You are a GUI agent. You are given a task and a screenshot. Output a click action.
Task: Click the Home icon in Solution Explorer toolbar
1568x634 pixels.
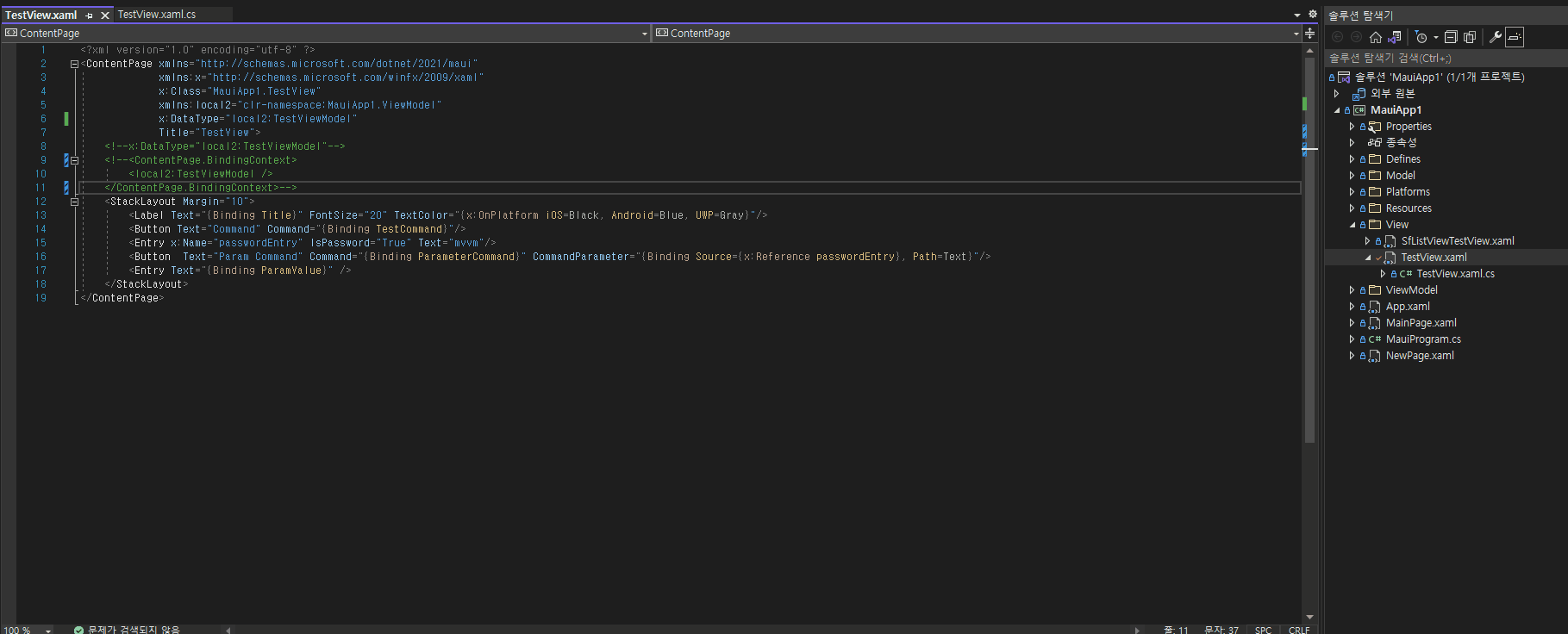pyautogui.click(x=1375, y=37)
